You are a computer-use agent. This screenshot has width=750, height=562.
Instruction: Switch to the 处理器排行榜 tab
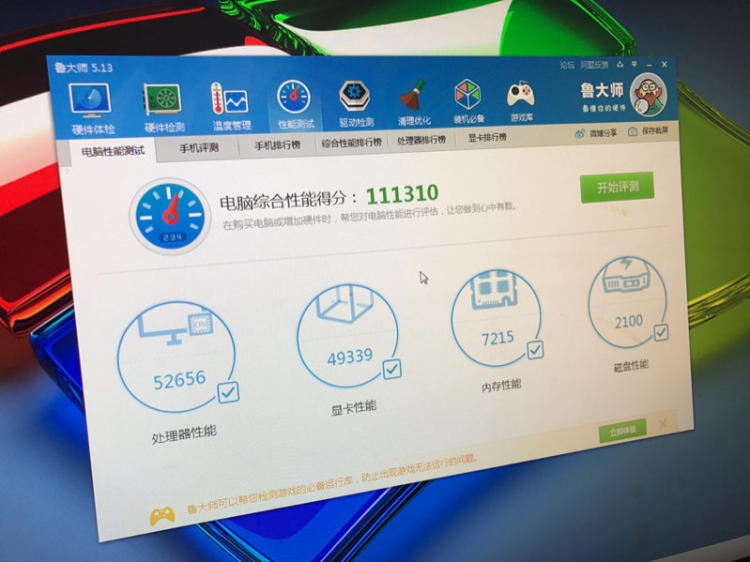[421, 140]
